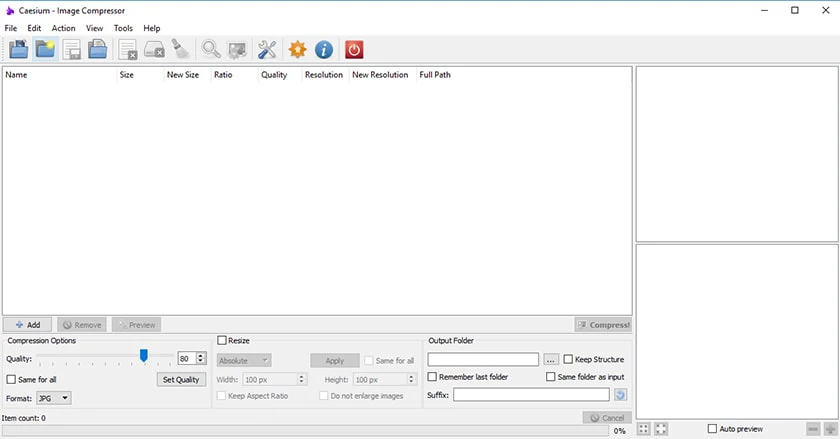This screenshot has height=439, width=840.
Task: Click the bottom compression progress bar
Action: coord(305,431)
